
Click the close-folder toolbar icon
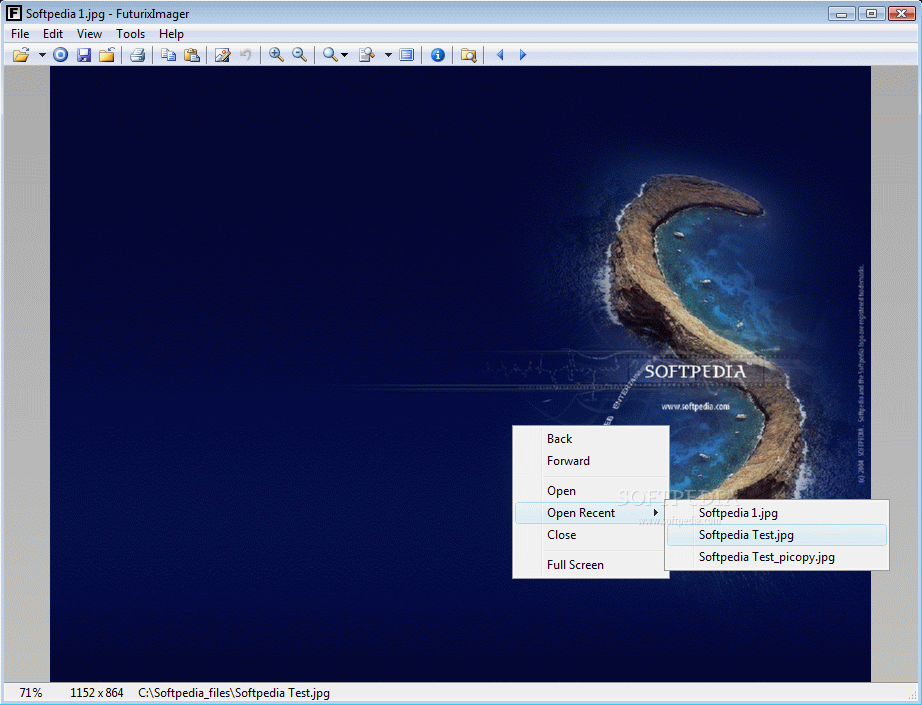106,55
